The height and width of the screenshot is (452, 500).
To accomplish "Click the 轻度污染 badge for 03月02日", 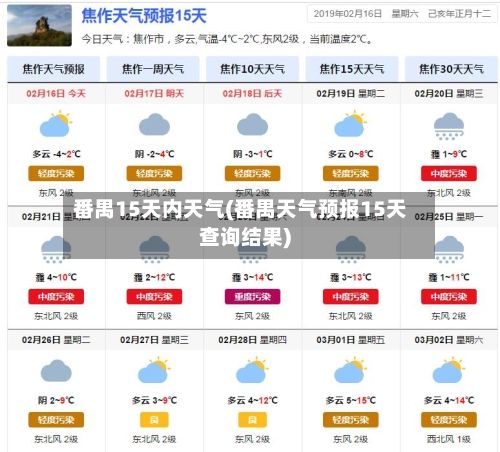I will tap(449, 420).
